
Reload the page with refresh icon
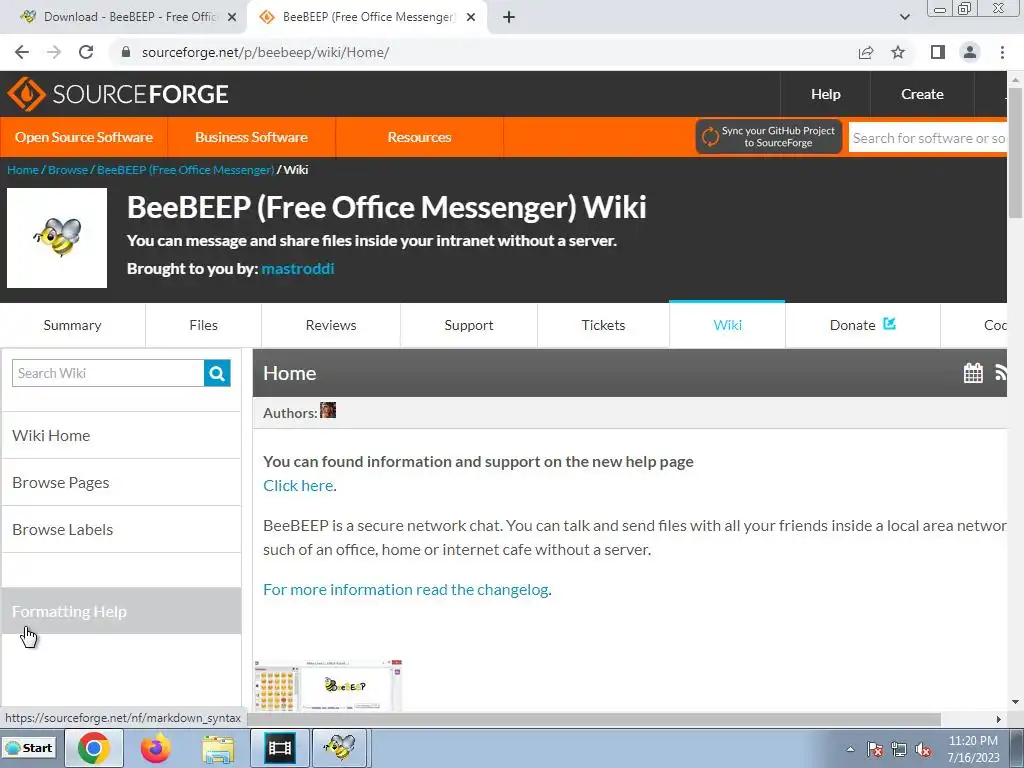[x=86, y=52]
